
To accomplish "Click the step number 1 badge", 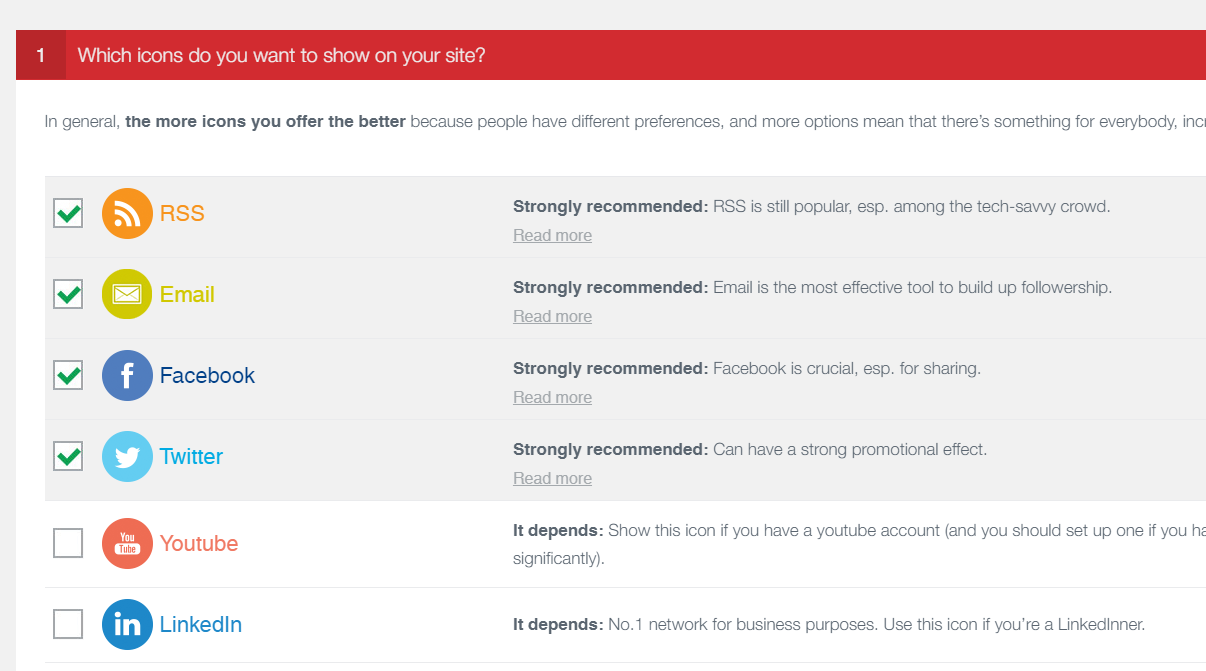I will coord(41,55).
